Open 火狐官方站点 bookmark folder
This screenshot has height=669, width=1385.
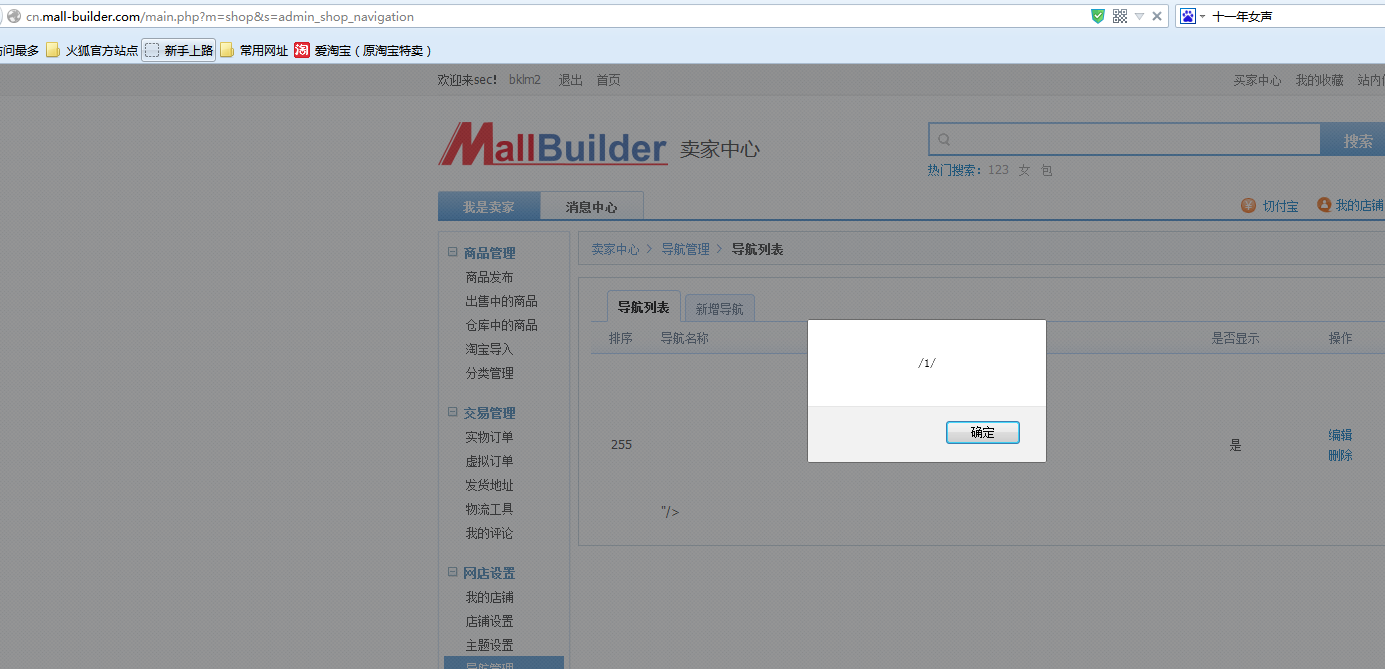[92, 50]
